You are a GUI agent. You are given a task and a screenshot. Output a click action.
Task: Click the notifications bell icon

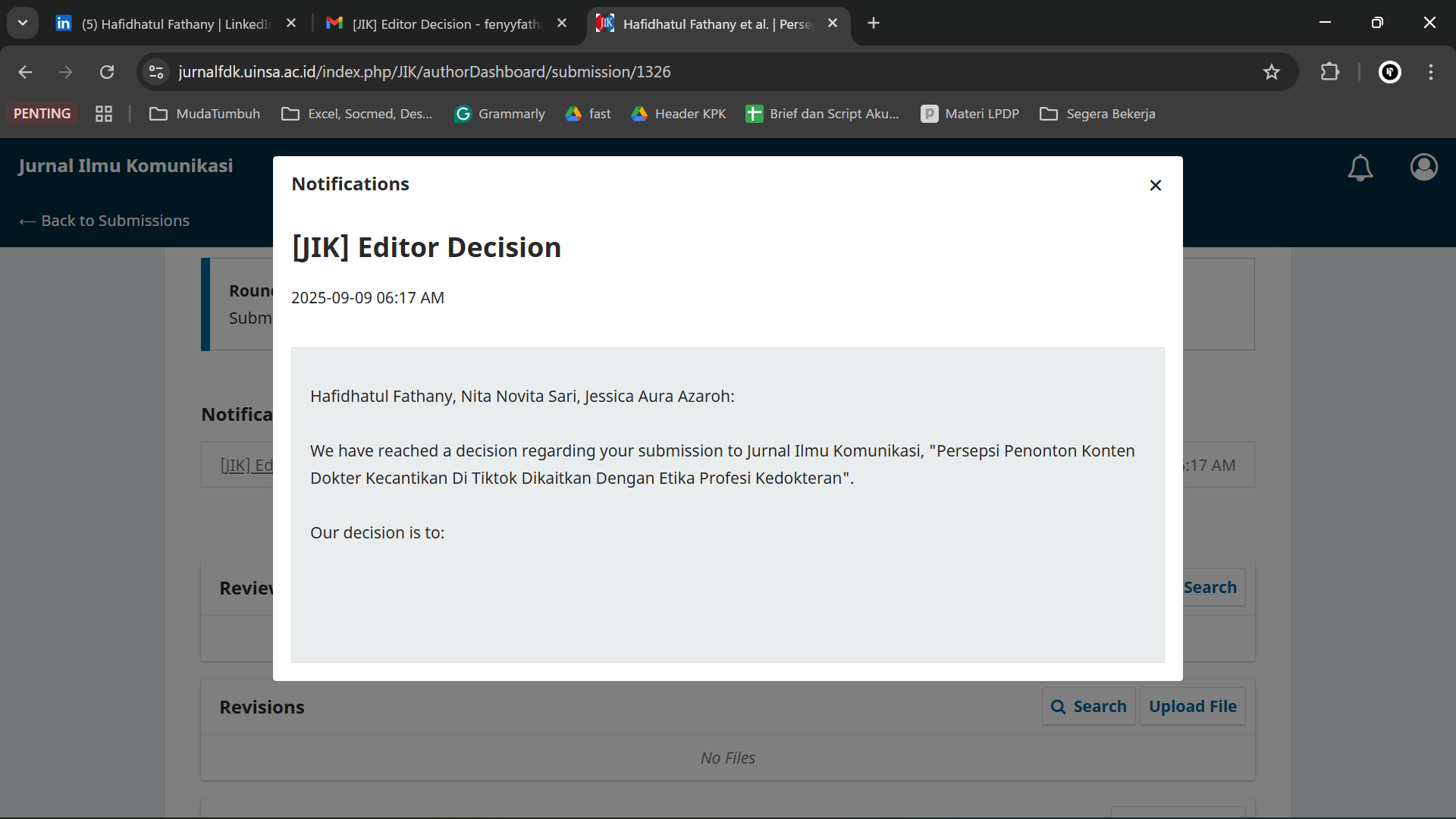tap(1360, 168)
